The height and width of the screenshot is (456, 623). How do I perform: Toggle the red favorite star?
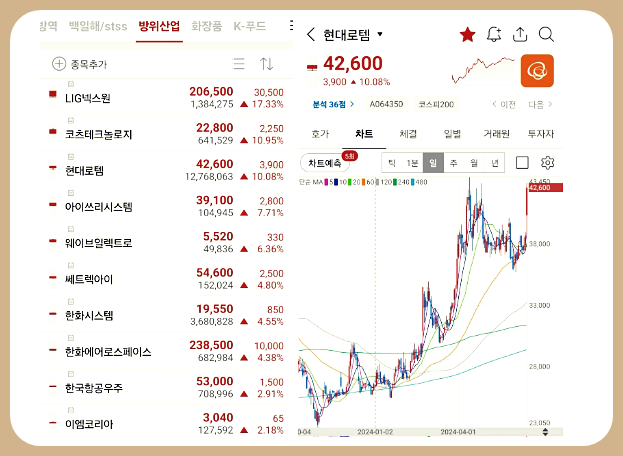tap(467, 35)
